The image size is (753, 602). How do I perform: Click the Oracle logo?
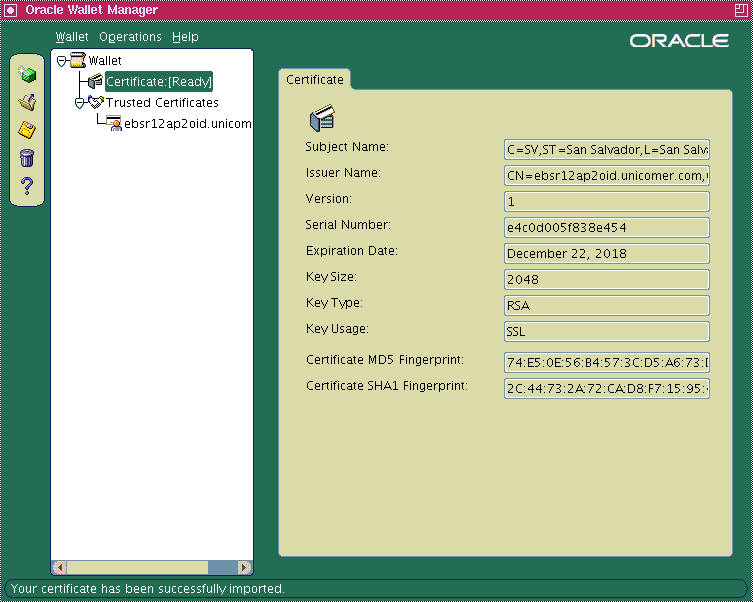click(679, 41)
